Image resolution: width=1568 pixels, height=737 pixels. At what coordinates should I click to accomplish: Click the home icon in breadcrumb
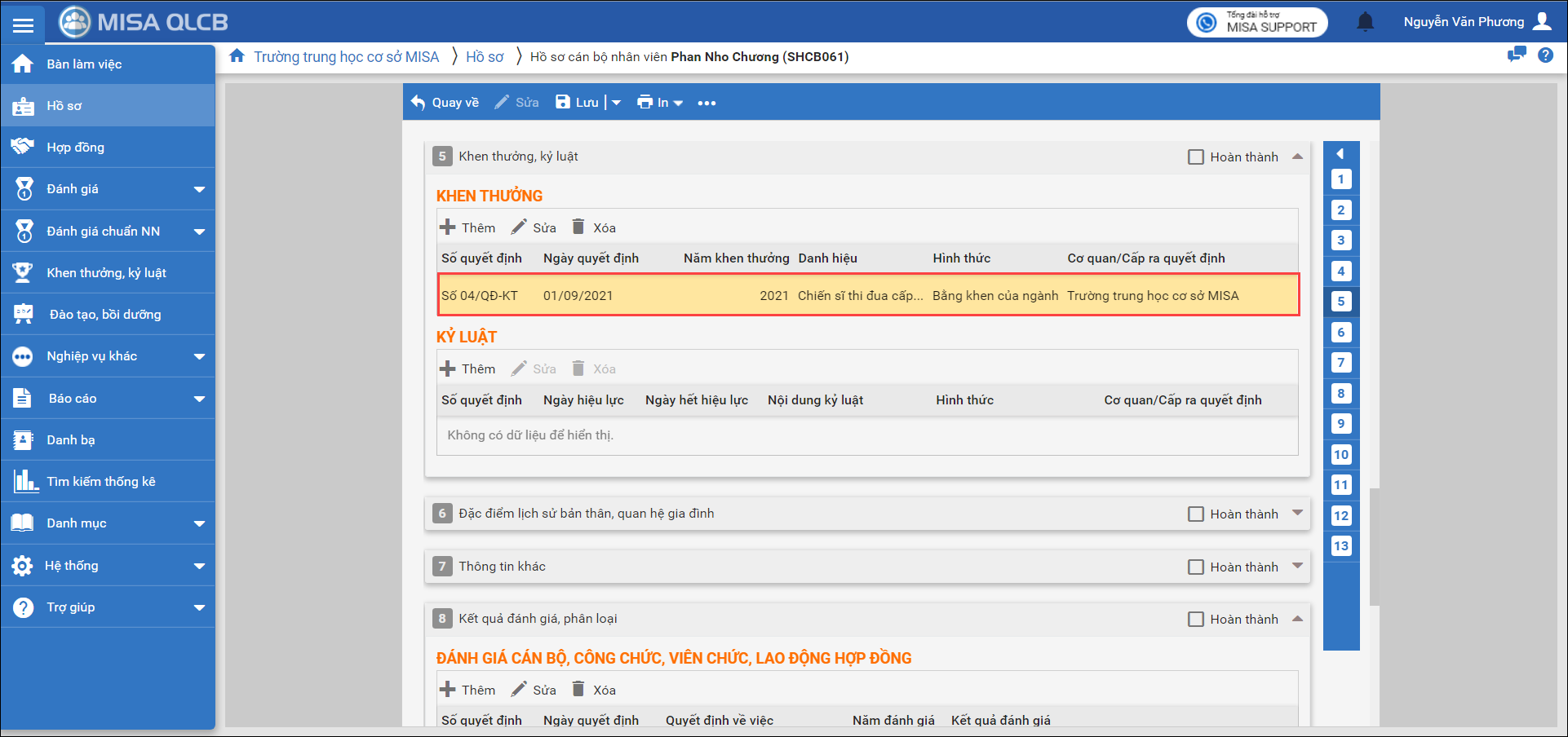(x=237, y=56)
